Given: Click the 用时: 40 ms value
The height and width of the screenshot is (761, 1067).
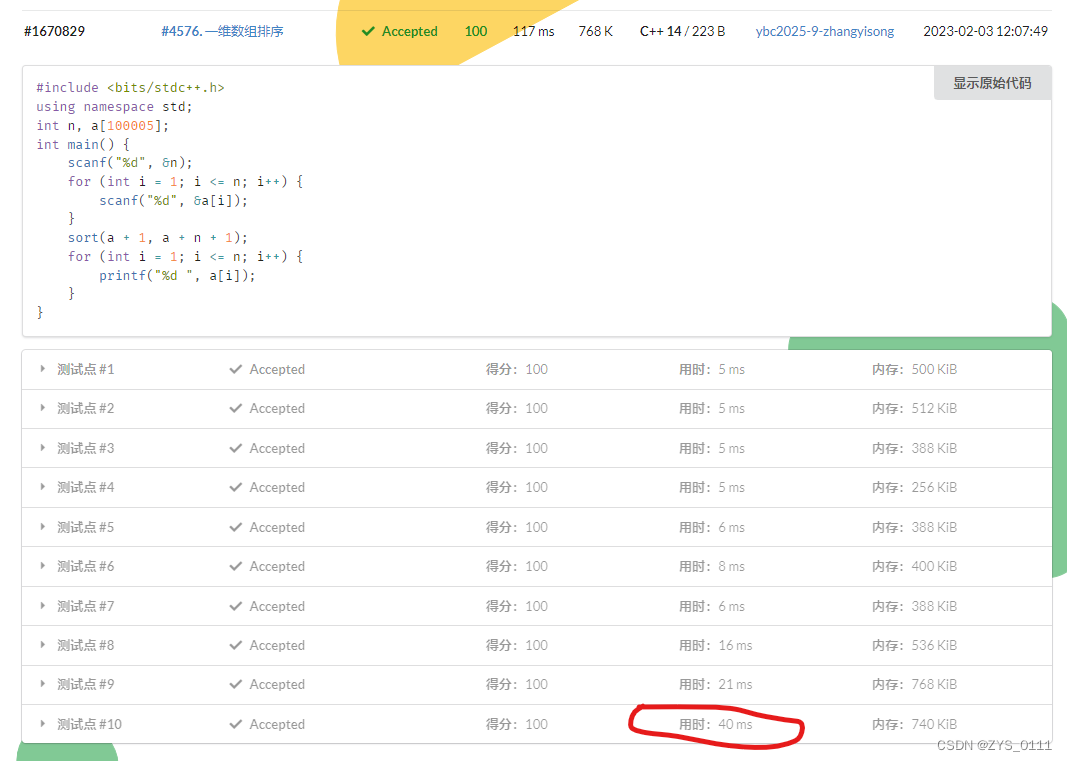Looking at the screenshot, I should [716, 724].
